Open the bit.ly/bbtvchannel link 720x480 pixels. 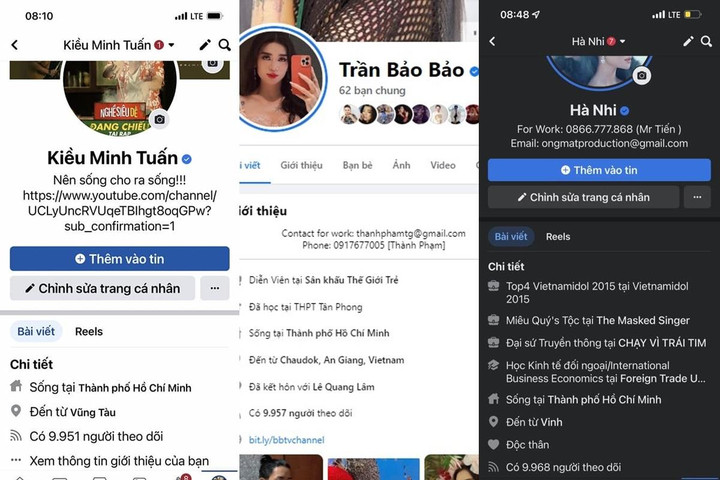coord(287,440)
